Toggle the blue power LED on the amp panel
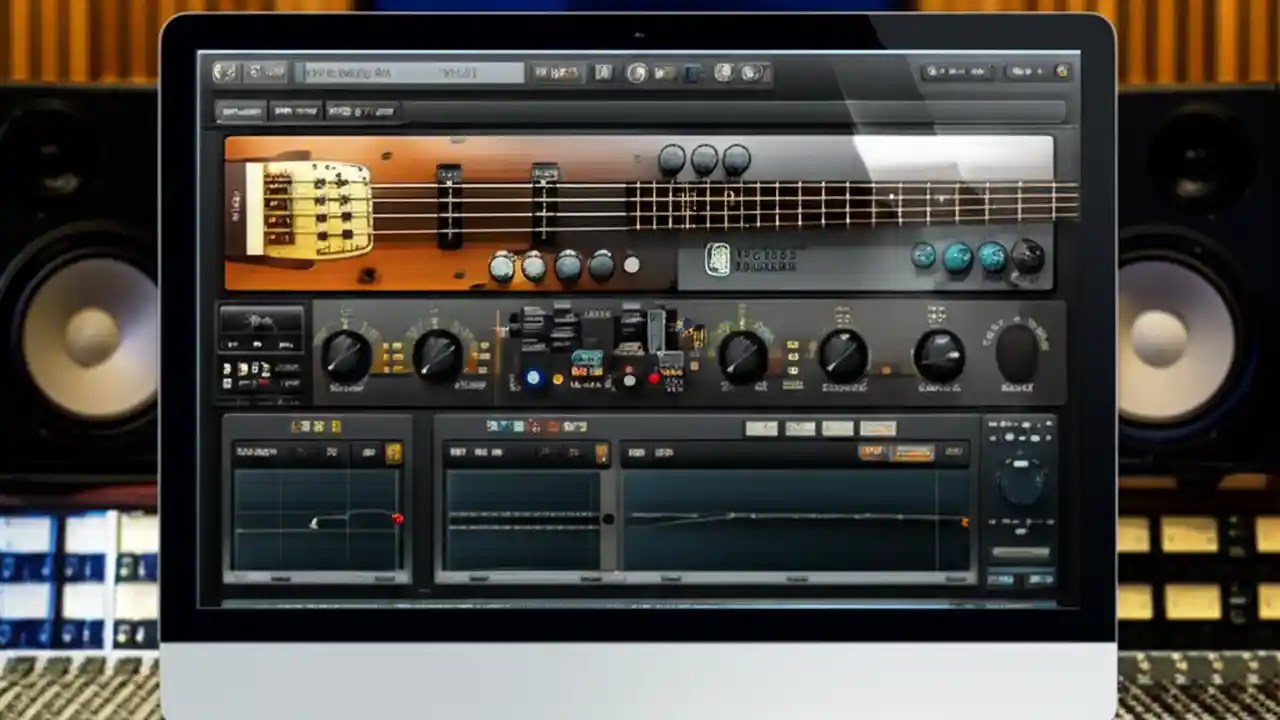This screenshot has height=720, width=1280. 533,378
